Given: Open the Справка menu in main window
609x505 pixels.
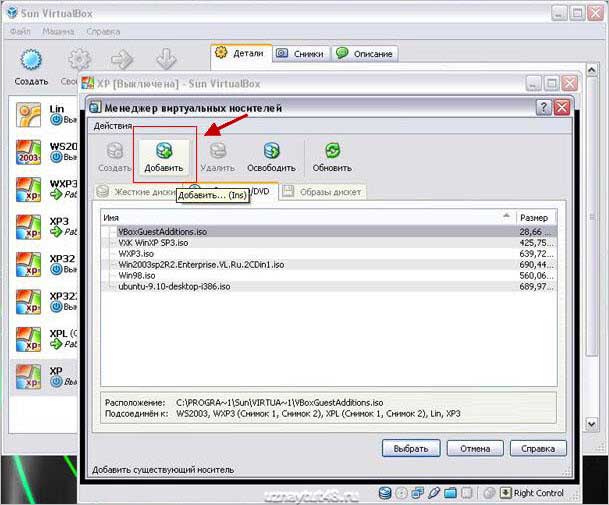Looking at the screenshot, I should [103, 31].
